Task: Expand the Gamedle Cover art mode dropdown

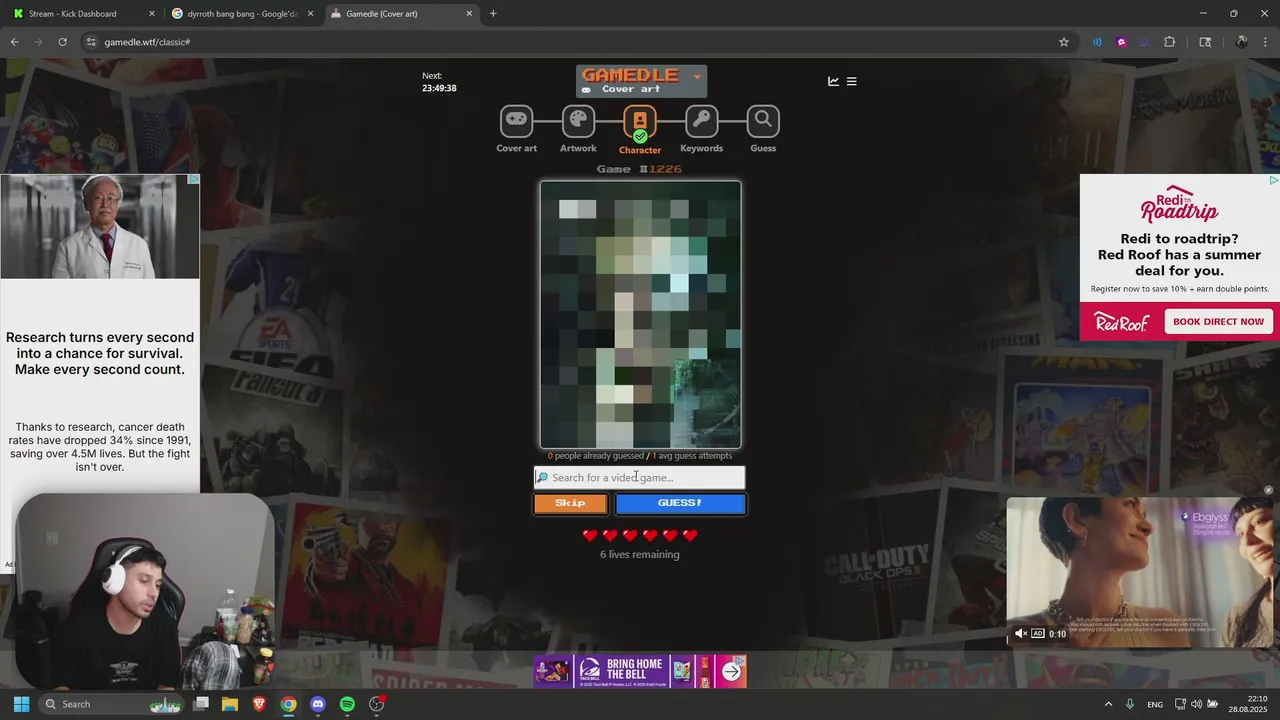Action: tap(641, 81)
